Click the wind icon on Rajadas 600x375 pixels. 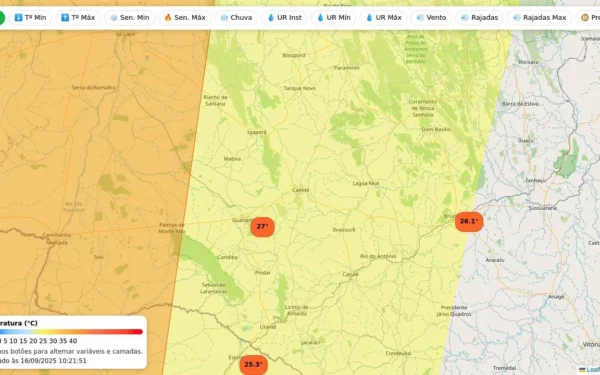(x=465, y=18)
